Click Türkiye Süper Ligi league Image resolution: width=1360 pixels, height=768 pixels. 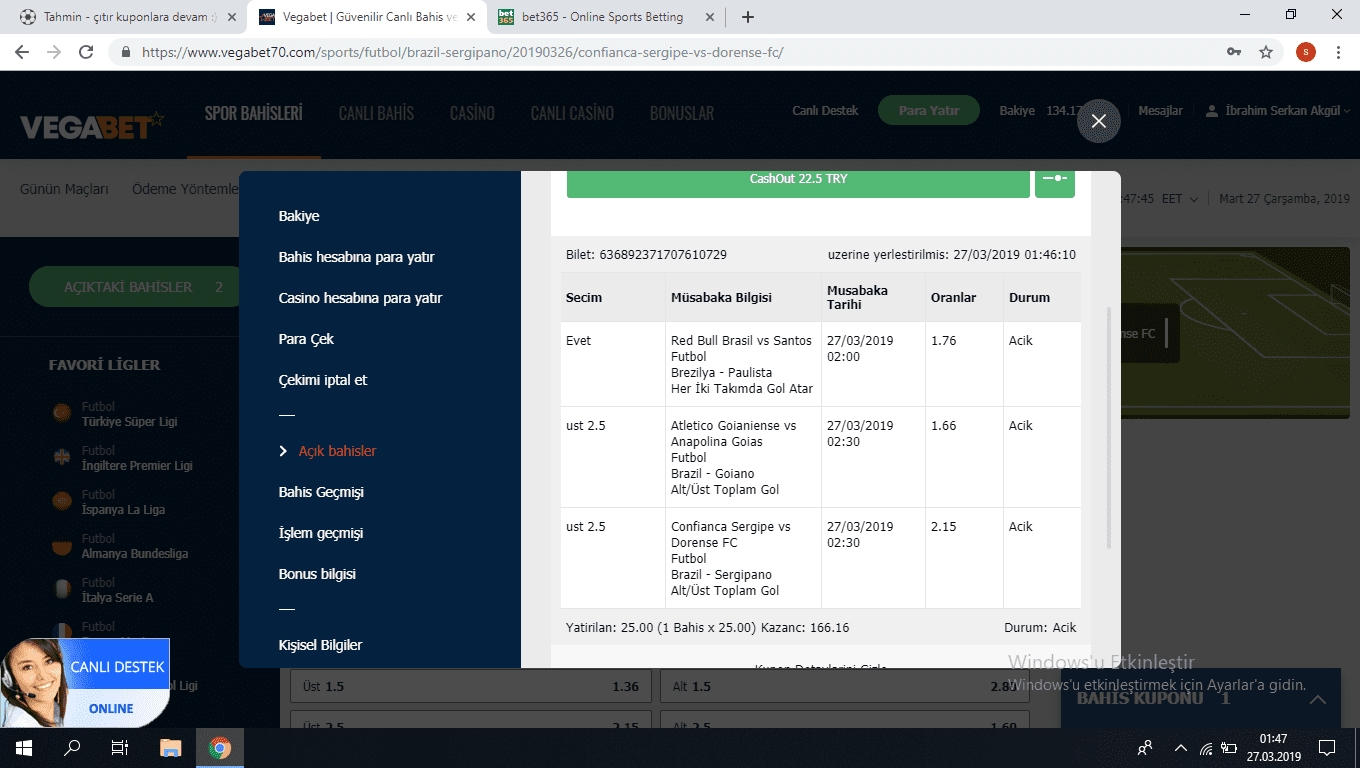pyautogui.click(x=129, y=421)
